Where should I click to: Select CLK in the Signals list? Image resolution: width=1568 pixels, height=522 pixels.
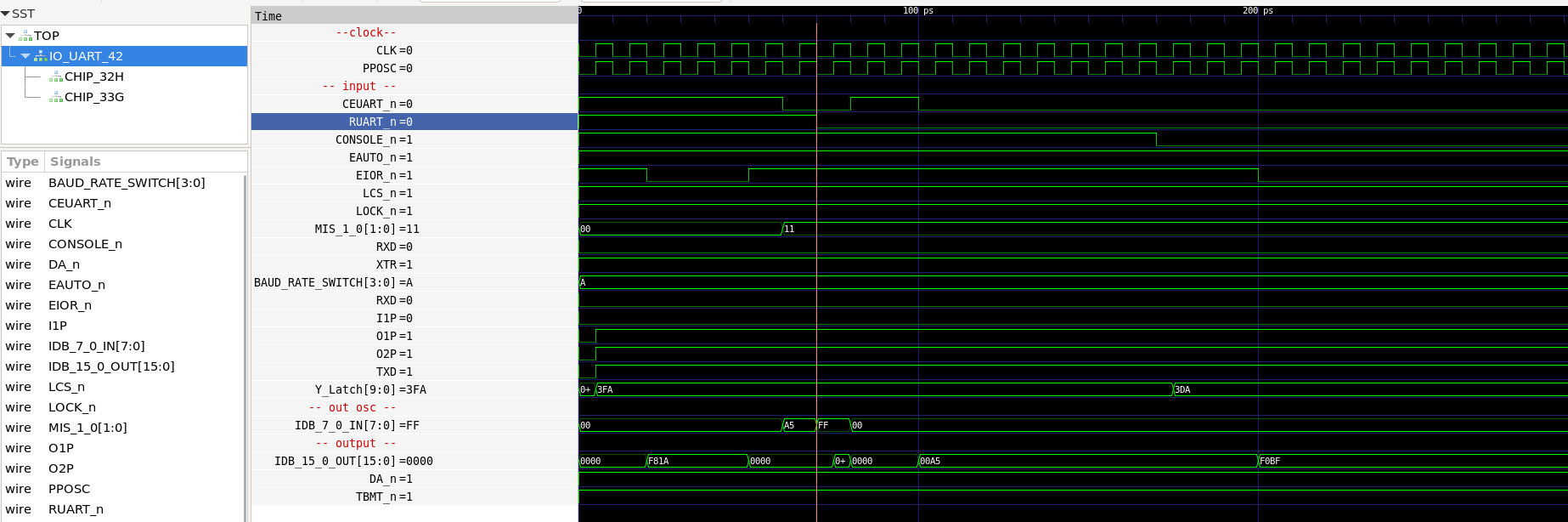point(60,224)
